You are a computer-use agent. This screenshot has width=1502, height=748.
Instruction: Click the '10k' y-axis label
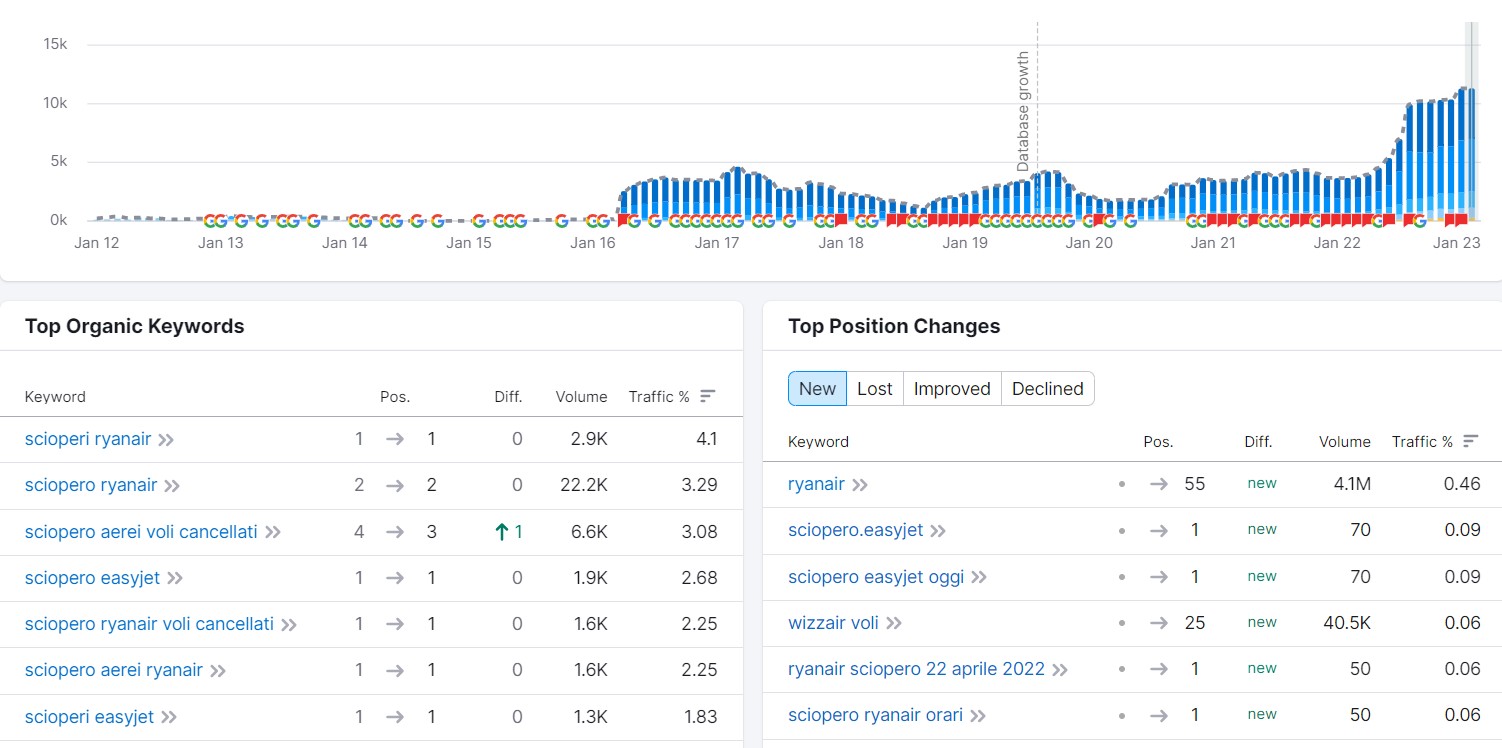coord(55,103)
